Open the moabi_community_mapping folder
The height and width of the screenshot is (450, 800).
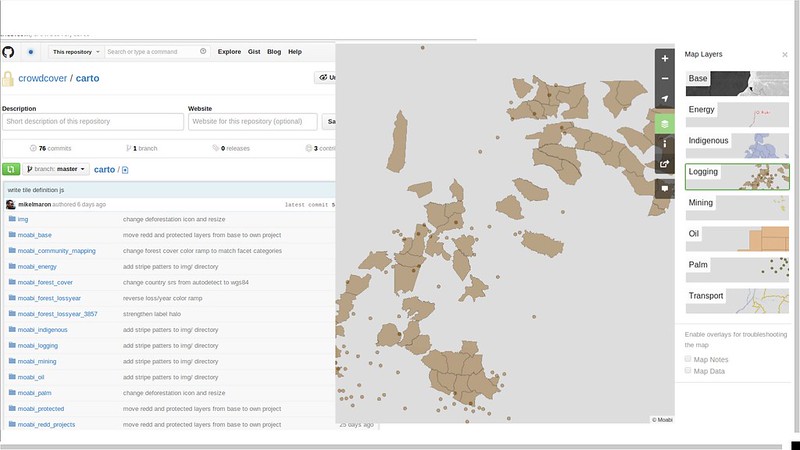(x=56, y=251)
